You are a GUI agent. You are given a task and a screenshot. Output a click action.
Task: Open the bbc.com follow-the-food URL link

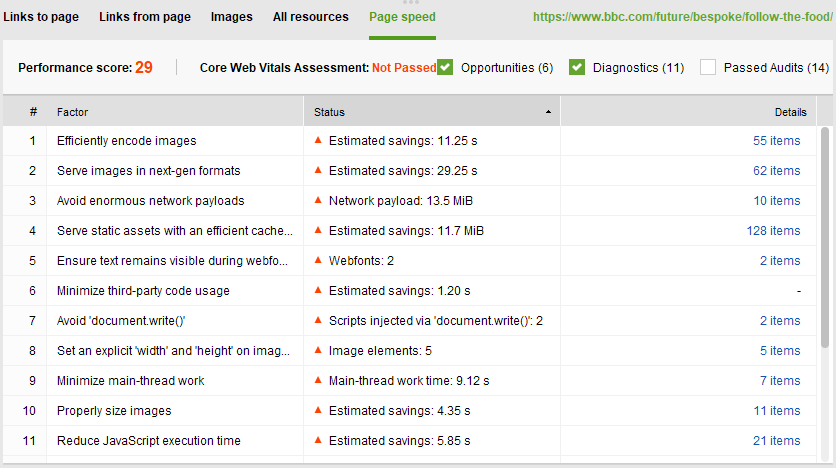[682, 17]
